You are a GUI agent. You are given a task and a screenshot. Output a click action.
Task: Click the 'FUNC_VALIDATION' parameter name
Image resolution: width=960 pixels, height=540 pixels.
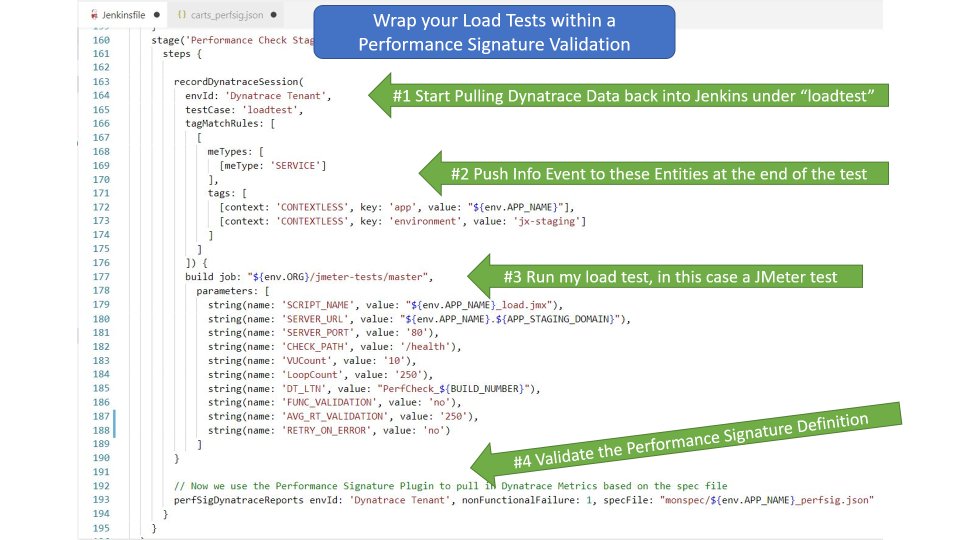(329, 402)
